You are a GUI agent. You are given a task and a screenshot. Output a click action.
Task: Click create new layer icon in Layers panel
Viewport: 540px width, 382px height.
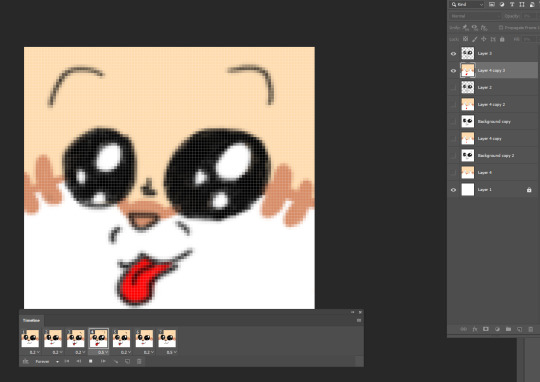click(x=519, y=329)
